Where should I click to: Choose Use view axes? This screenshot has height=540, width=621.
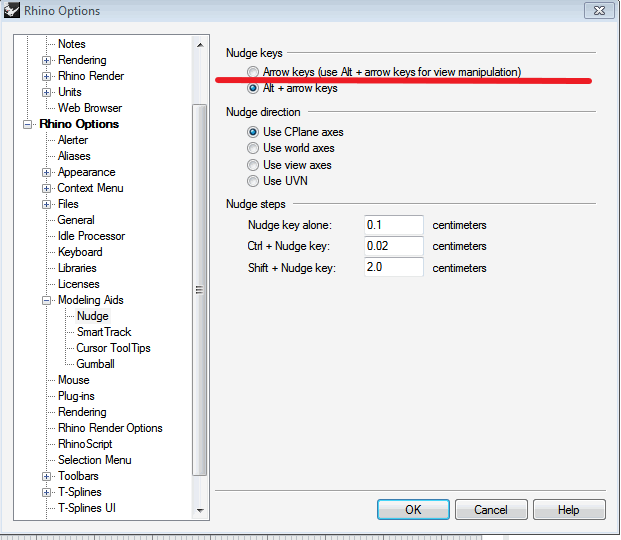point(253,165)
